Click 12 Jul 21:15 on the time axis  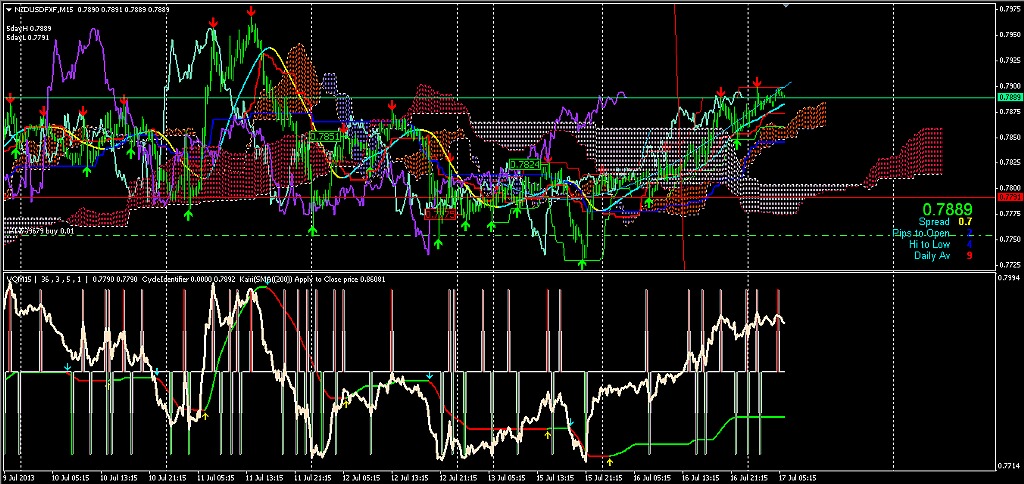coord(460,478)
